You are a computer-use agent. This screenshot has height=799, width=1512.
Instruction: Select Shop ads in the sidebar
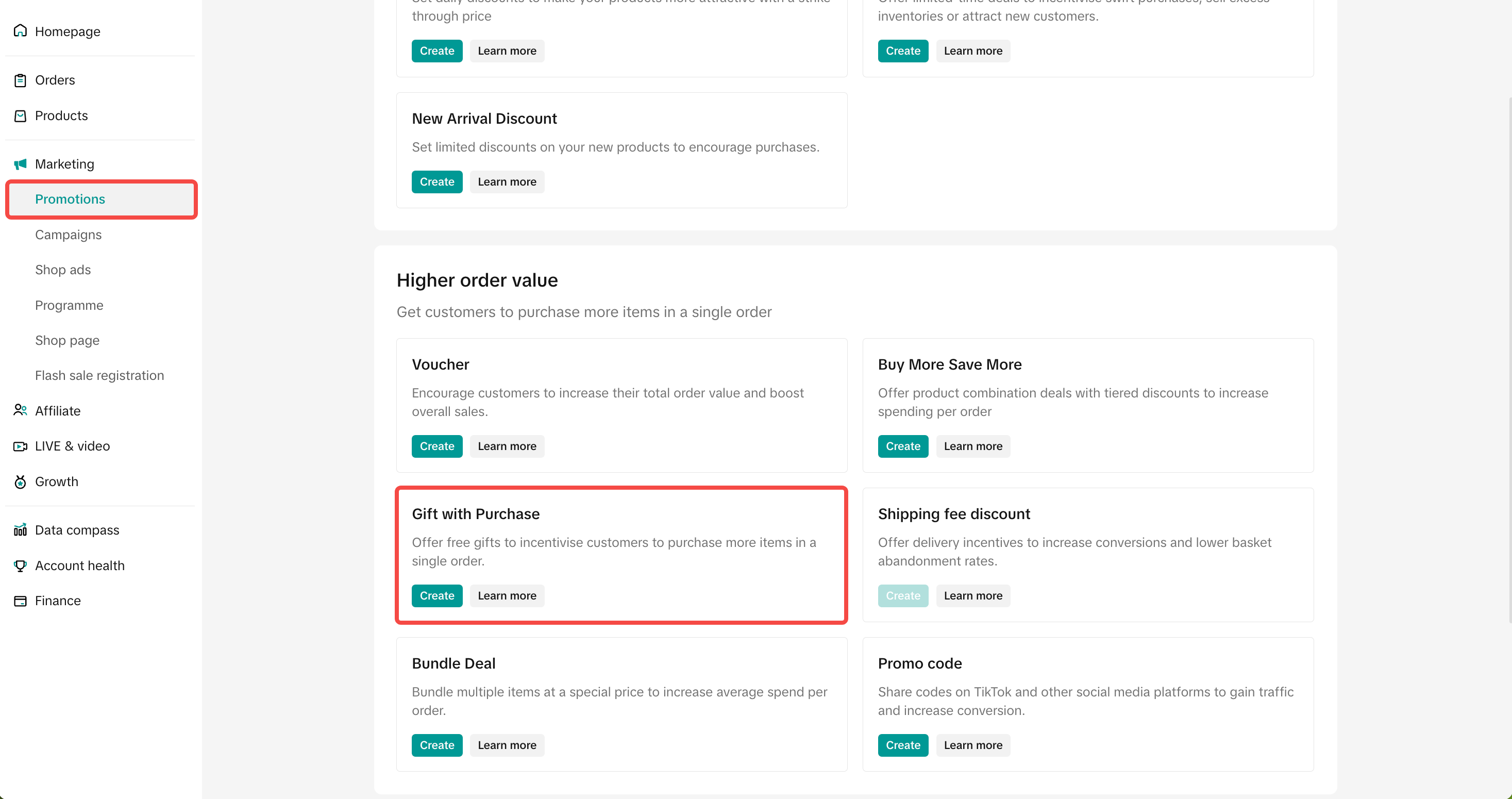(63, 270)
